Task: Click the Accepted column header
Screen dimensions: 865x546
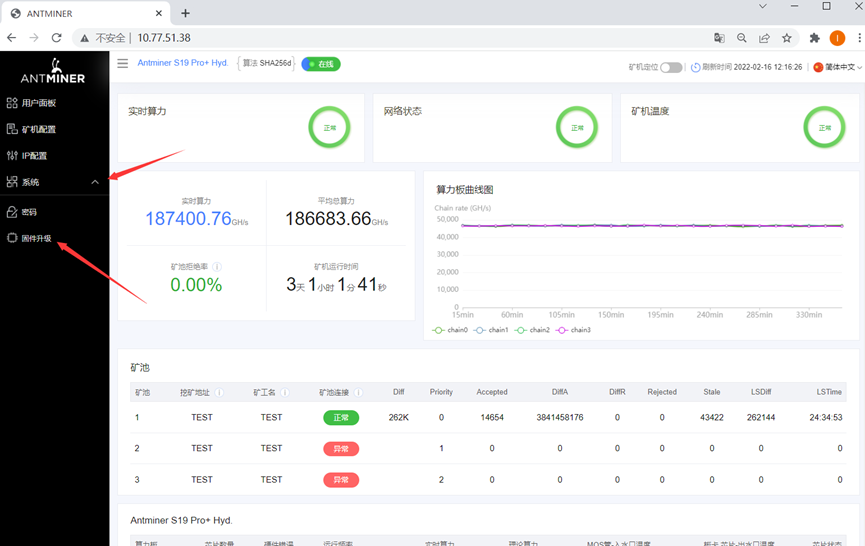Action: (x=492, y=392)
